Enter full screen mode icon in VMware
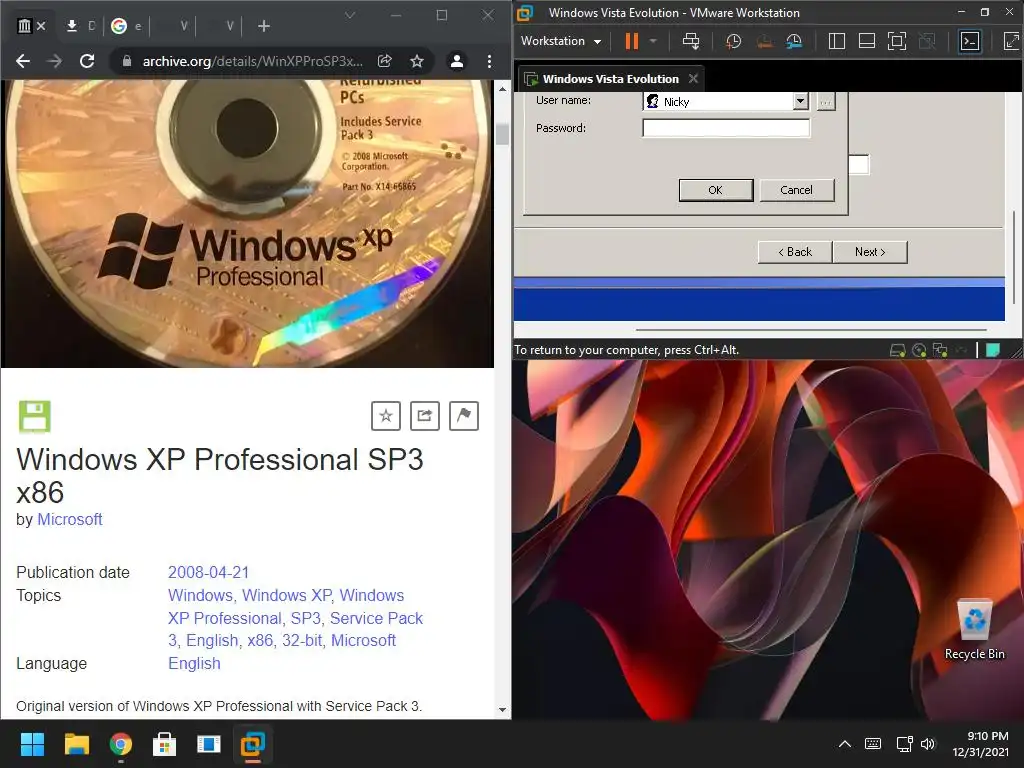 point(897,41)
